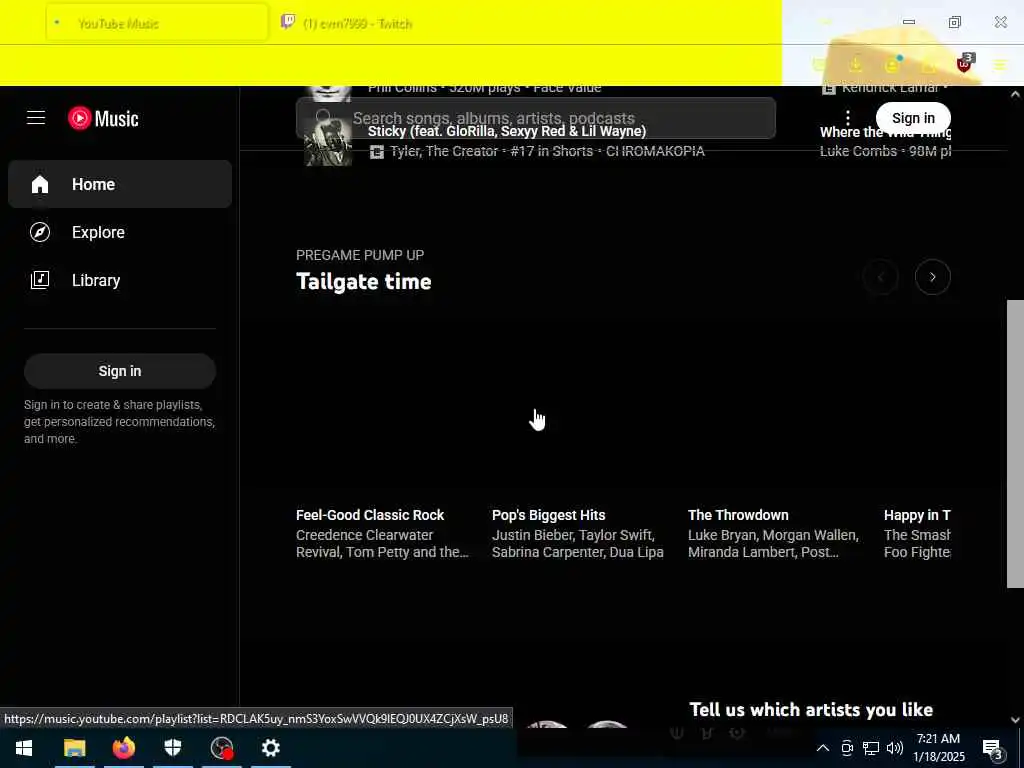Click the Meet Now tray icon
Image resolution: width=1024 pixels, height=768 pixels.
(847, 748)
